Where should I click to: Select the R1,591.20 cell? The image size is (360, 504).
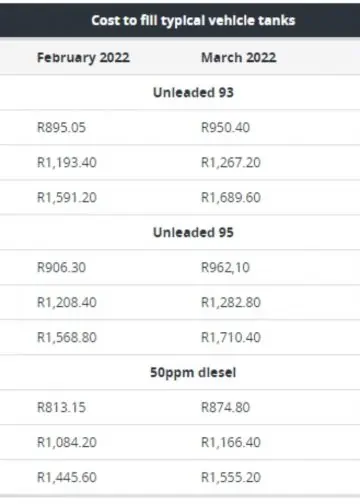pos(67,197)
